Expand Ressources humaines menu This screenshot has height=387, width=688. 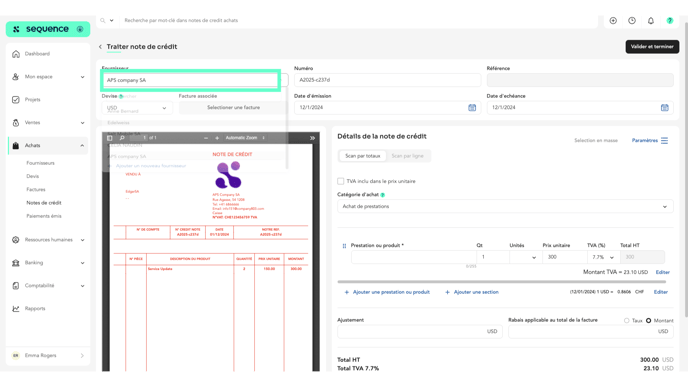[x=48, y=240]
